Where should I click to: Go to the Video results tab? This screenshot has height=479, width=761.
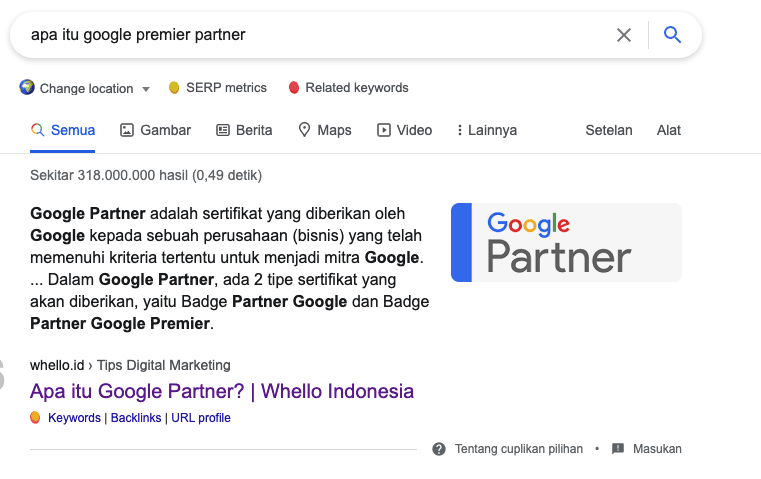click(404, 130)
